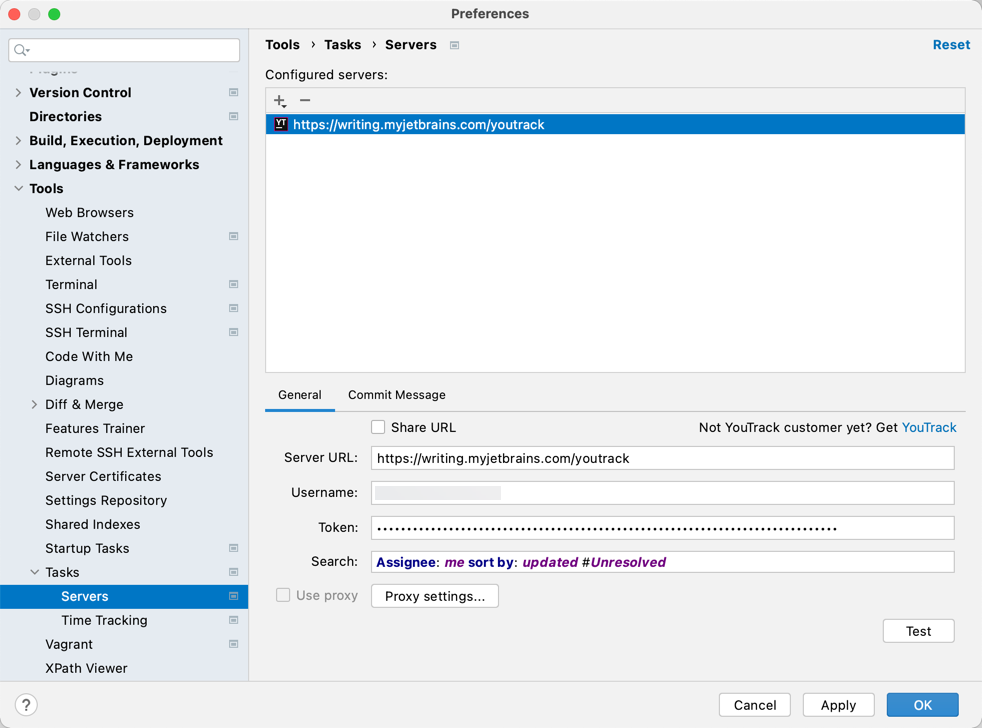Open the YouTrack link
Screen dimensions: 982x728
click(929, 427)
